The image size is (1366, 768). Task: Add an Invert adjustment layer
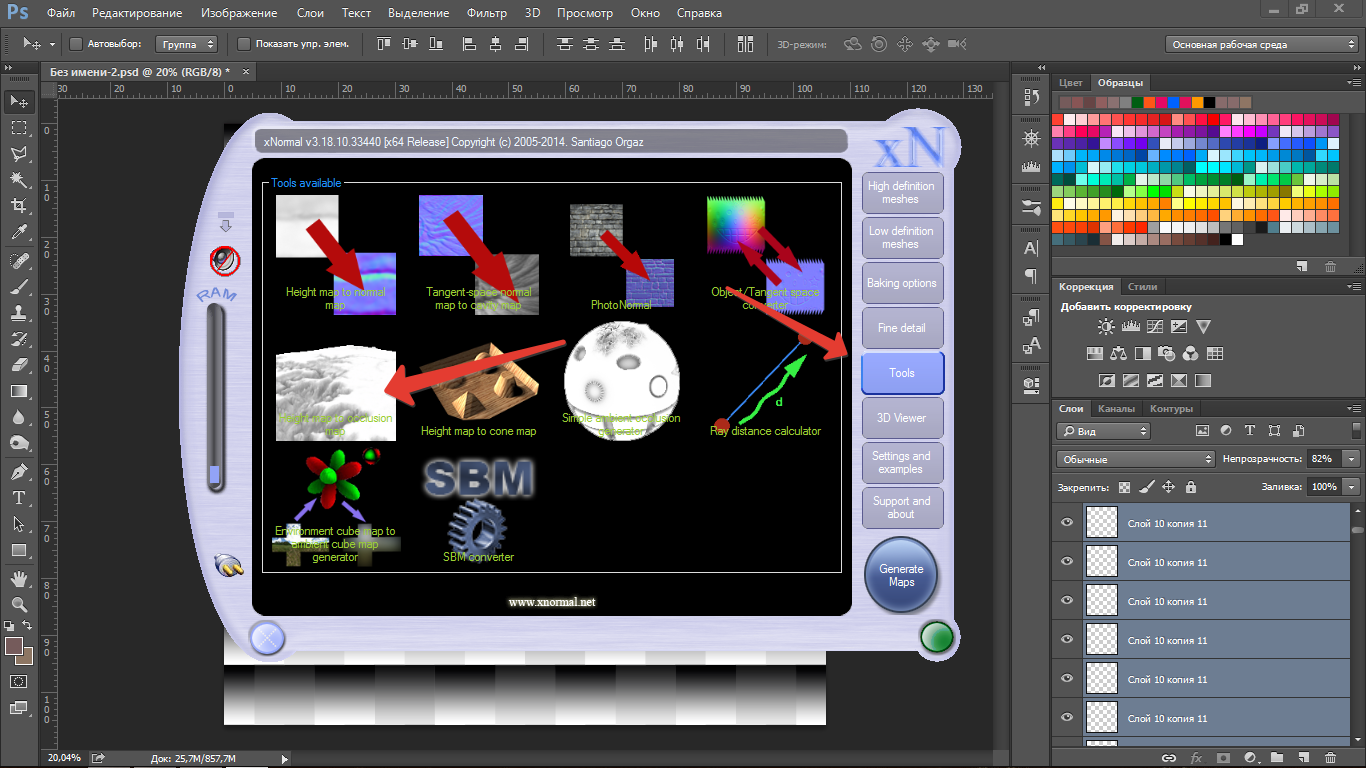pos(1106,380)
